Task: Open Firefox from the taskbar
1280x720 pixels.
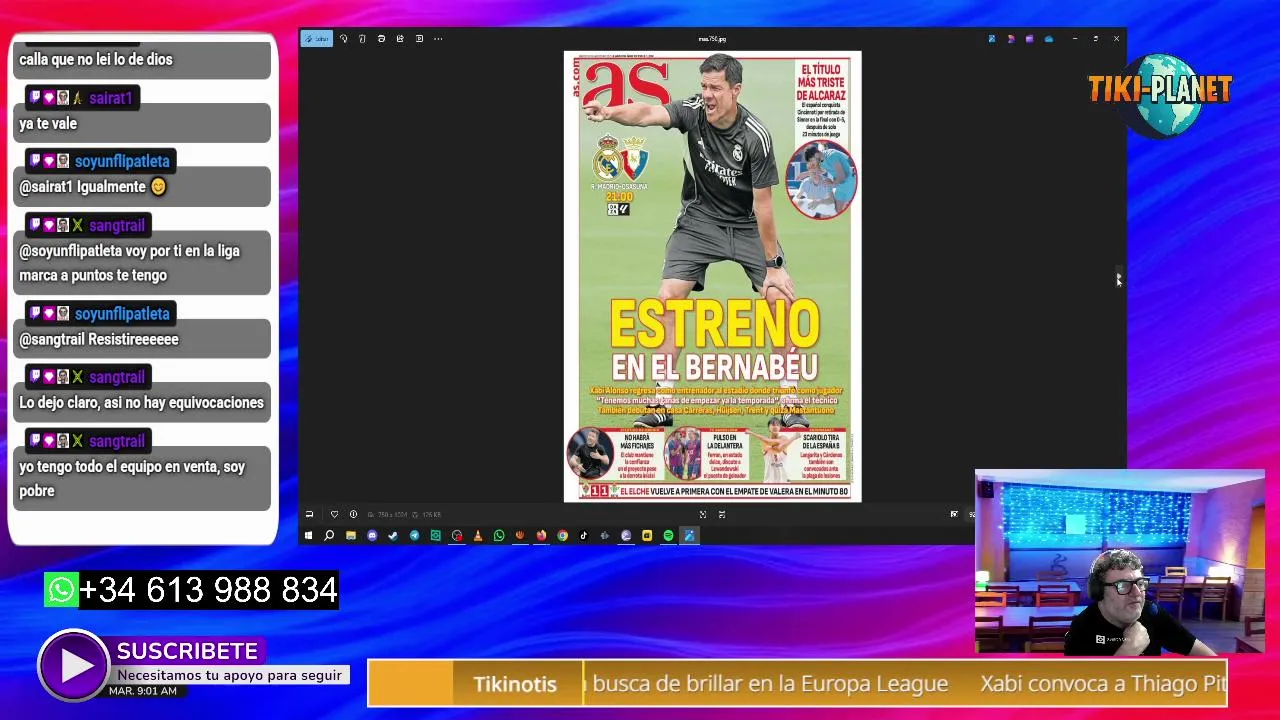Action: [541, 536]
